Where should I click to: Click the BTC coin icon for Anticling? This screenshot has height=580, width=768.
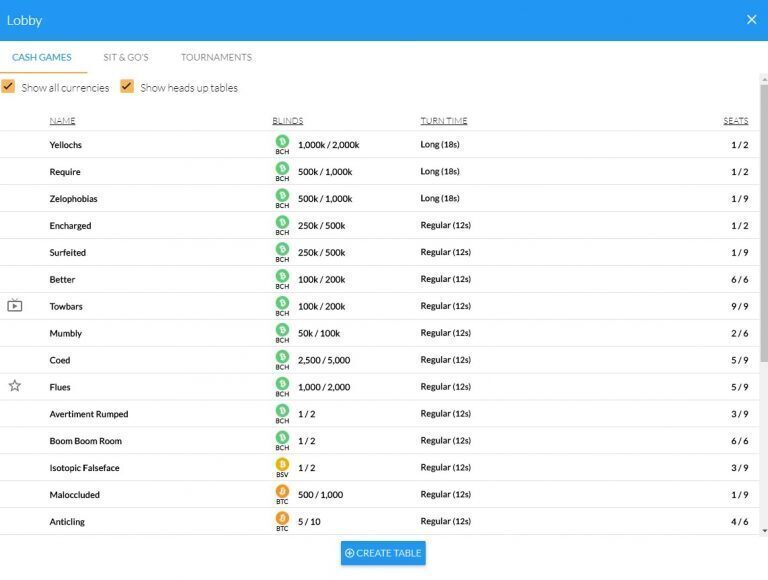(x=282, y=519)
